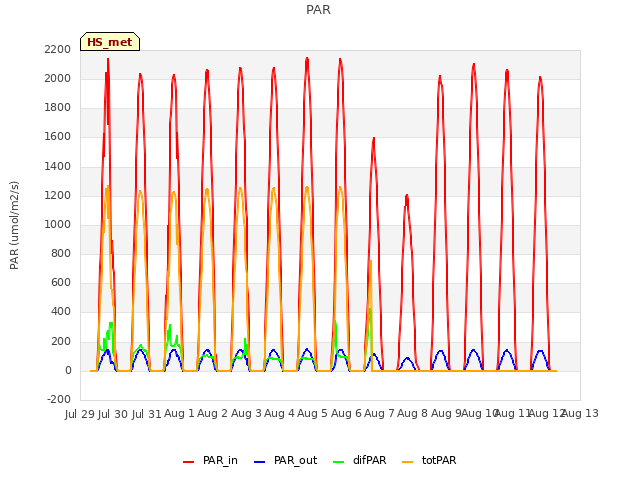Select the difPAR legend entry

tap(359, 460)
